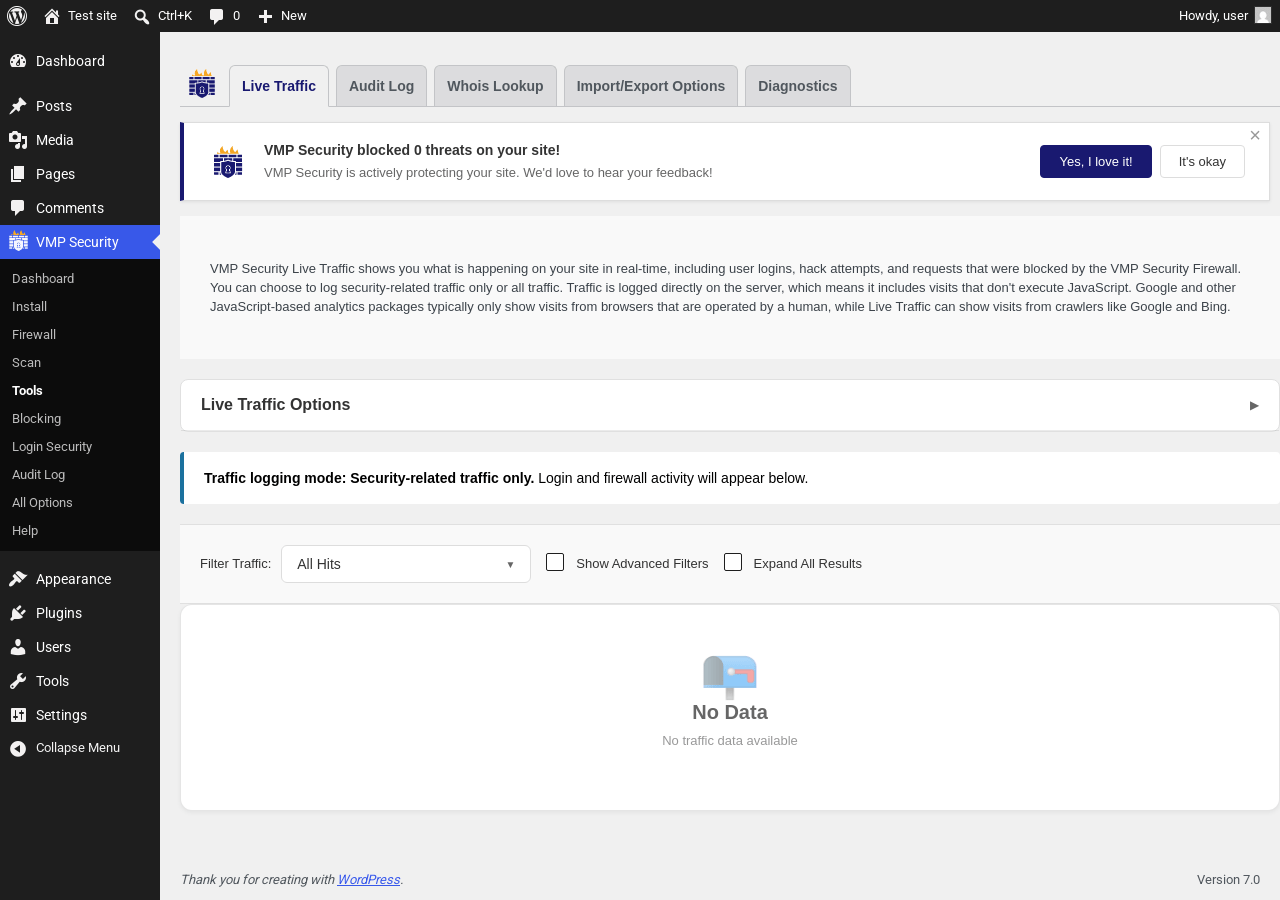The width and height of the screenshot is (1280, 900).
Task: Click the Test site home icon
Action: point(52,16)
